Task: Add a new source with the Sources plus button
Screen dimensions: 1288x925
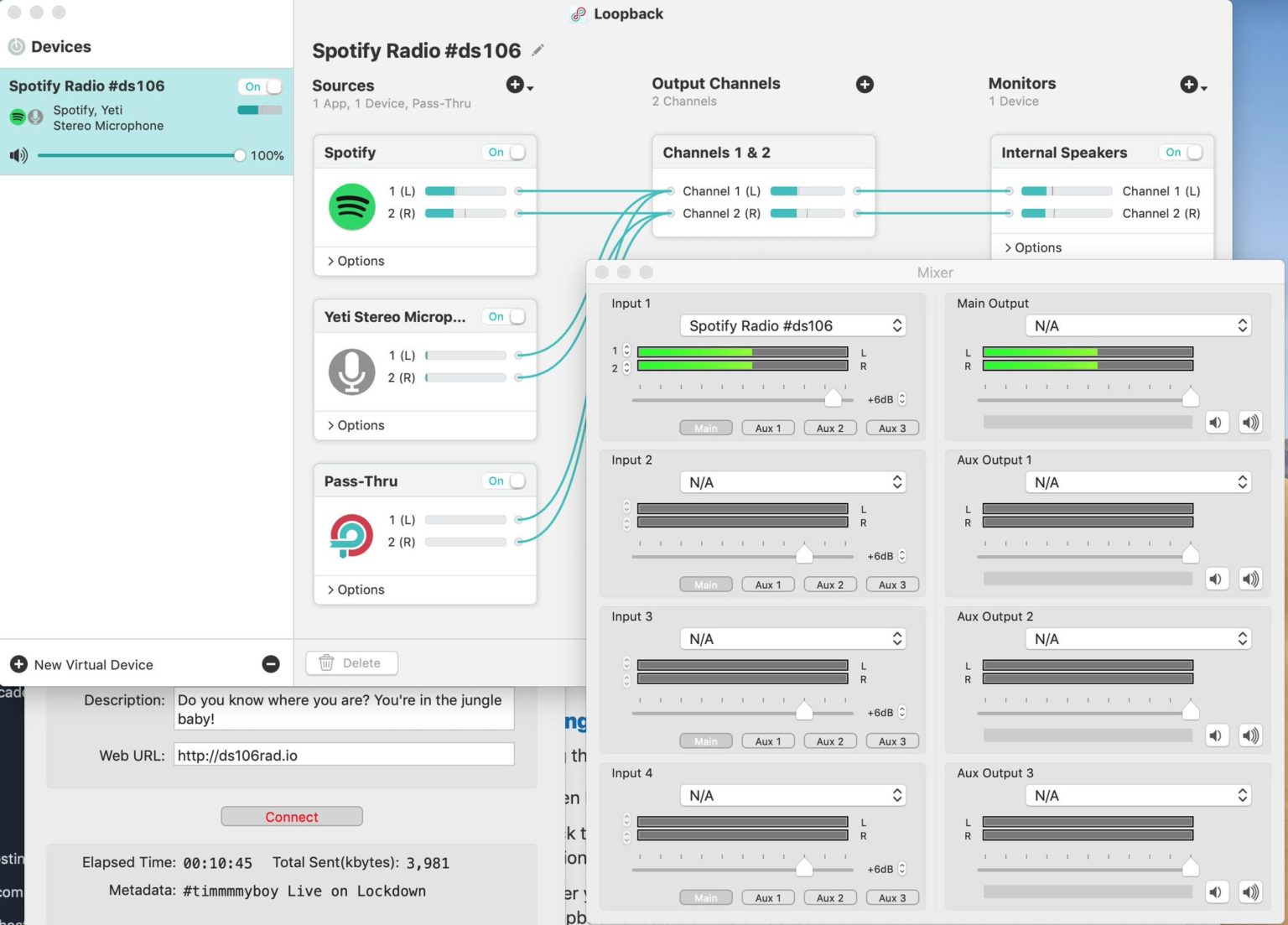Action: [520, 85]
